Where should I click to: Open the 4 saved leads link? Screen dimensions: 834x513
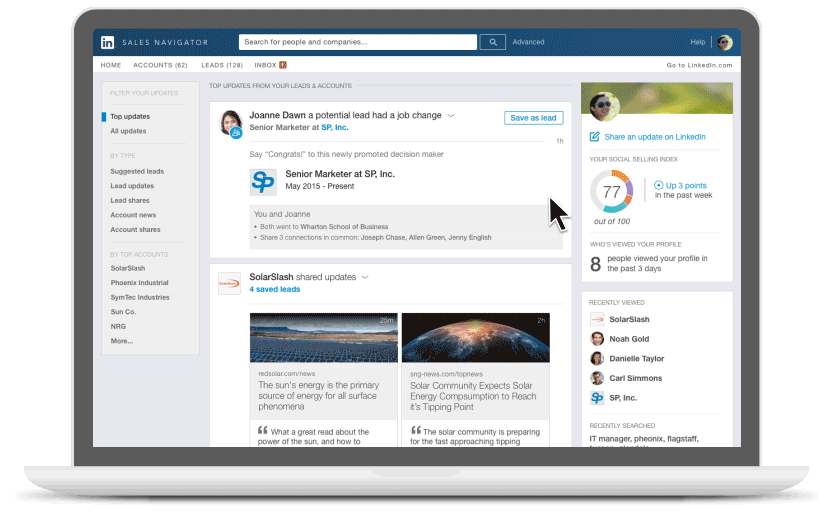tap(274, 289)
